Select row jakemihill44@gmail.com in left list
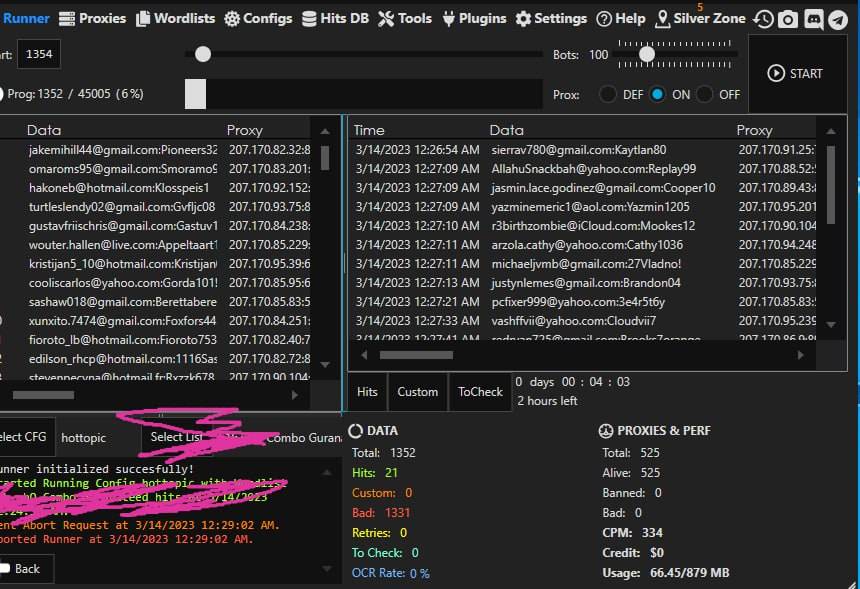860x589 pixels. [x=156, y=150]
